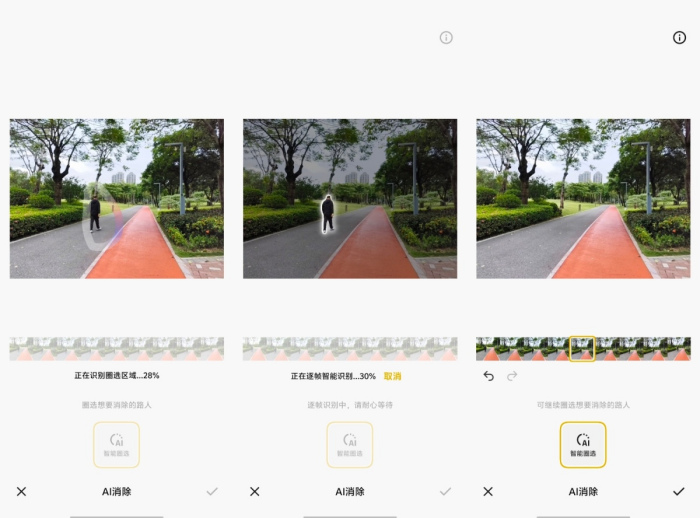Tap the grayed checkmark on middle screen
Screen dimensions: 700x518
tap(445, 492)
